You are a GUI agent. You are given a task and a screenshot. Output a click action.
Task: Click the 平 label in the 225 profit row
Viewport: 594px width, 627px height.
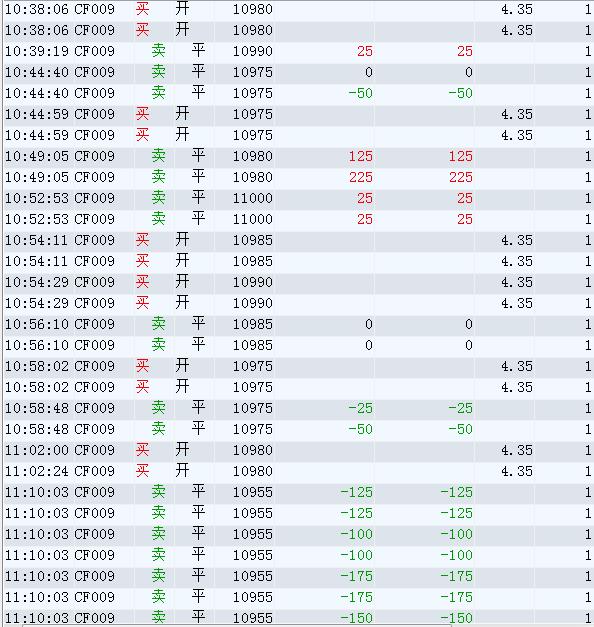198,177
